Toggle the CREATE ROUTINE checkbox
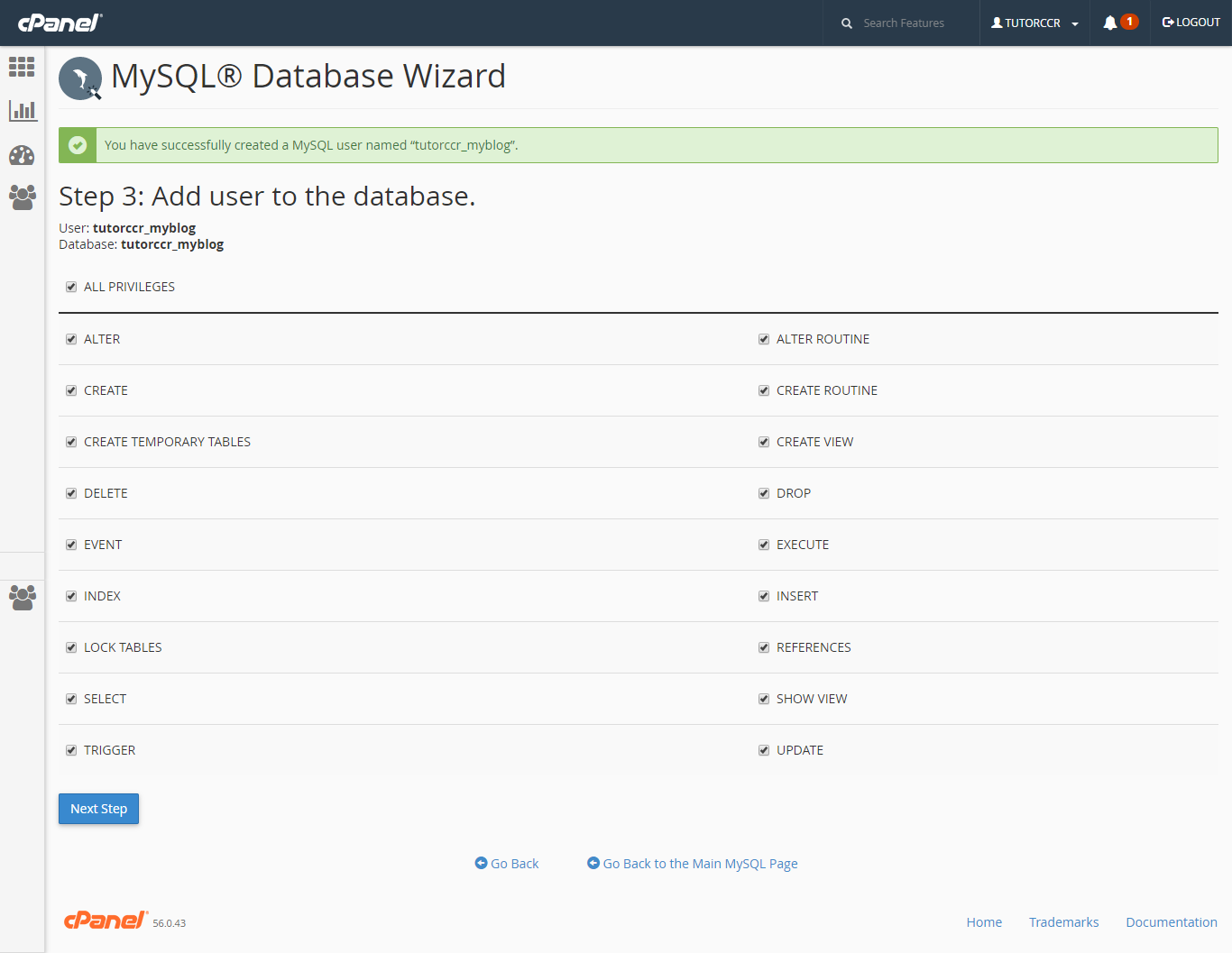Viewport: 1232px width, 953px height. tap(764, 390)
